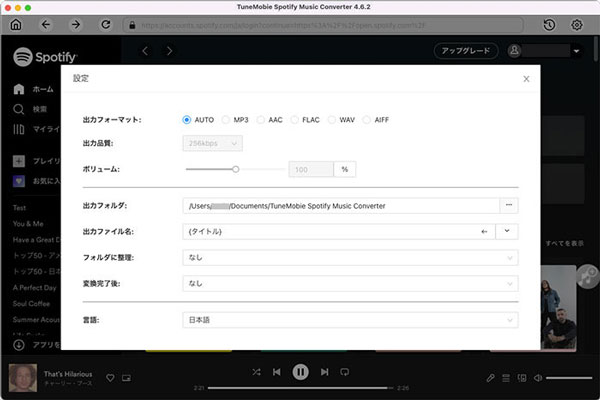The image size is (600, 400).
Task: Open settings gear icon in toolbar
Action: pos(577,25)
